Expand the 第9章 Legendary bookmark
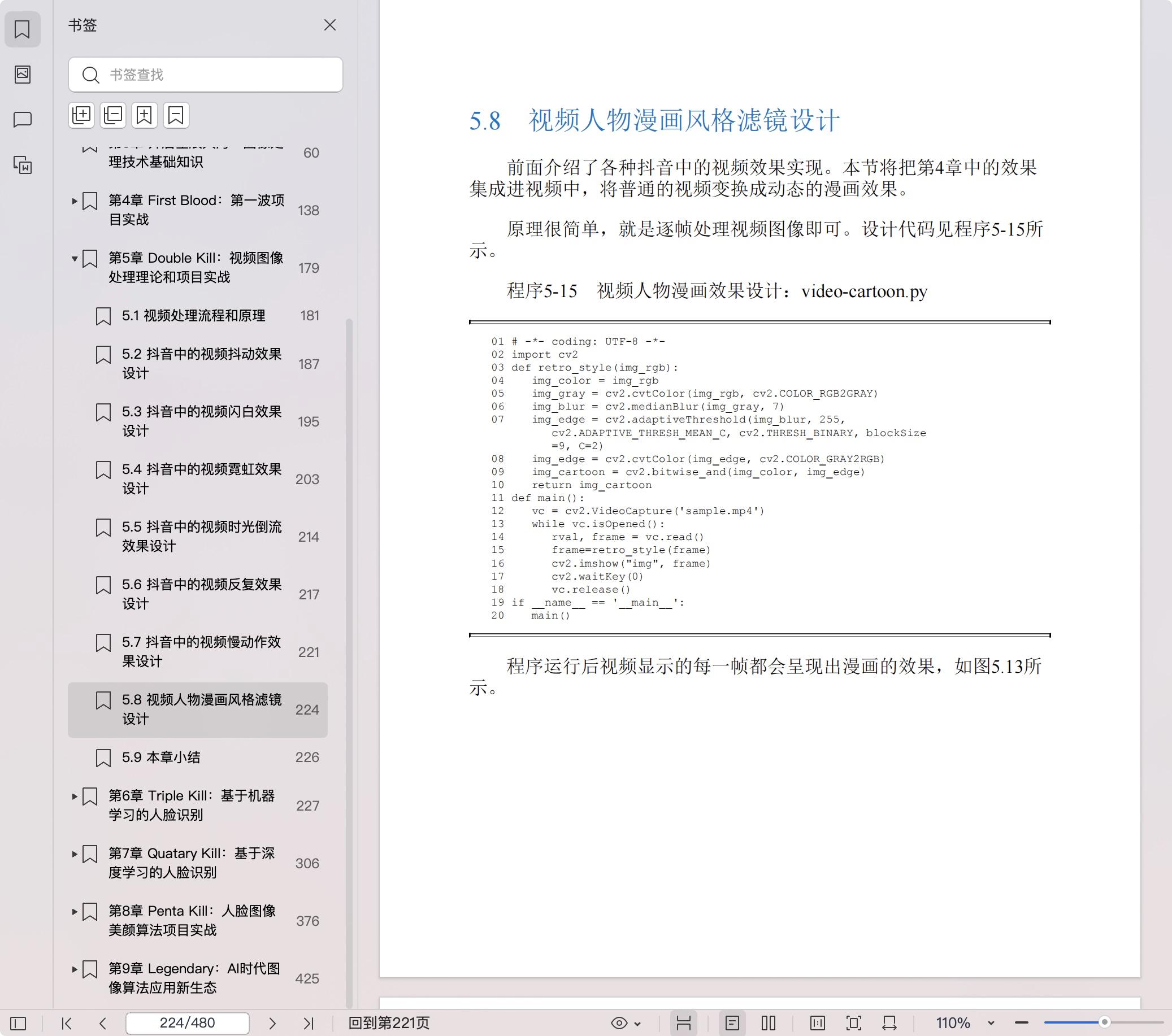The image size is (1172, 1036). [75, 969]
